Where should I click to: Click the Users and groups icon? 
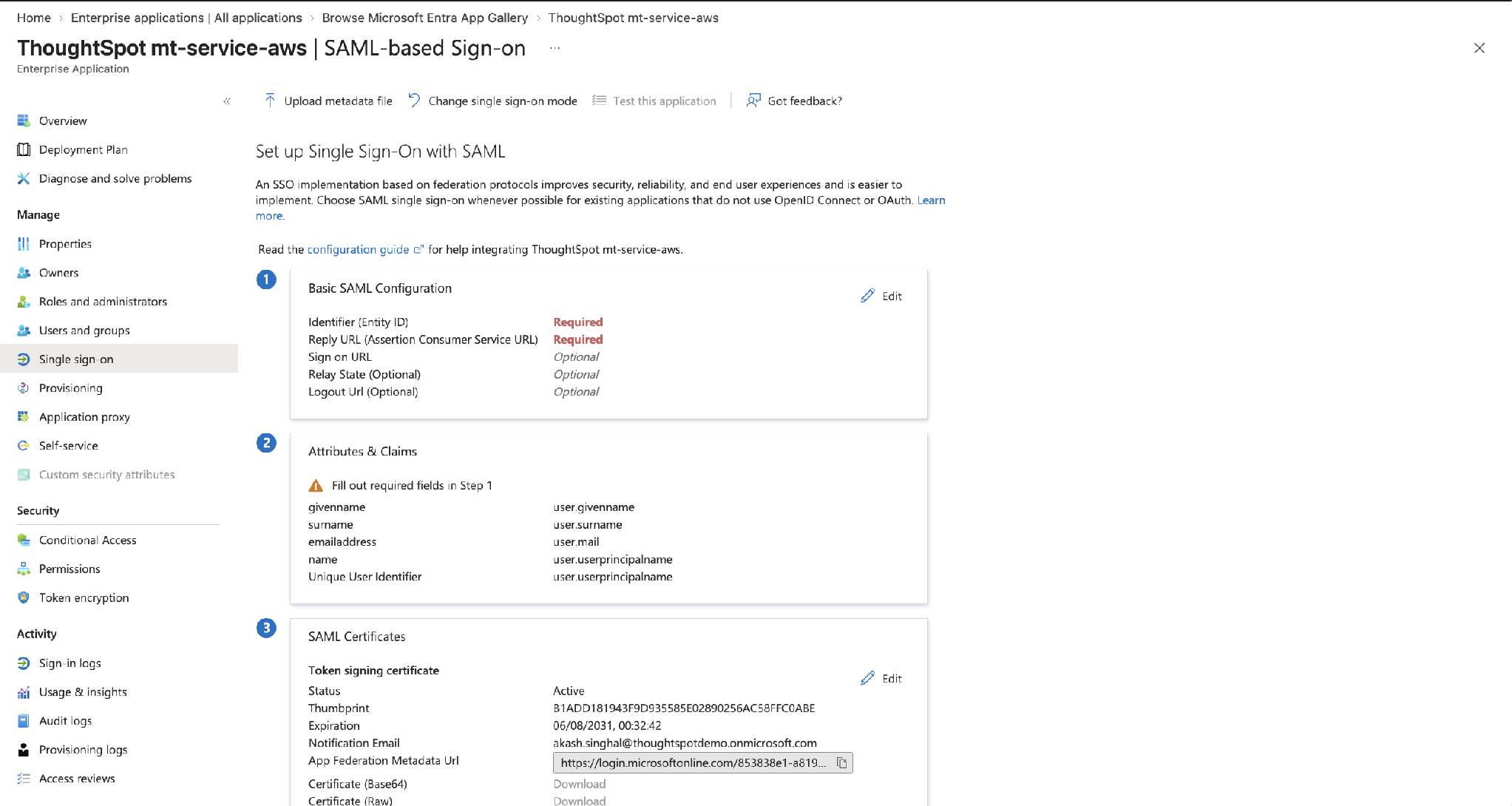click(x=24, y=330)
